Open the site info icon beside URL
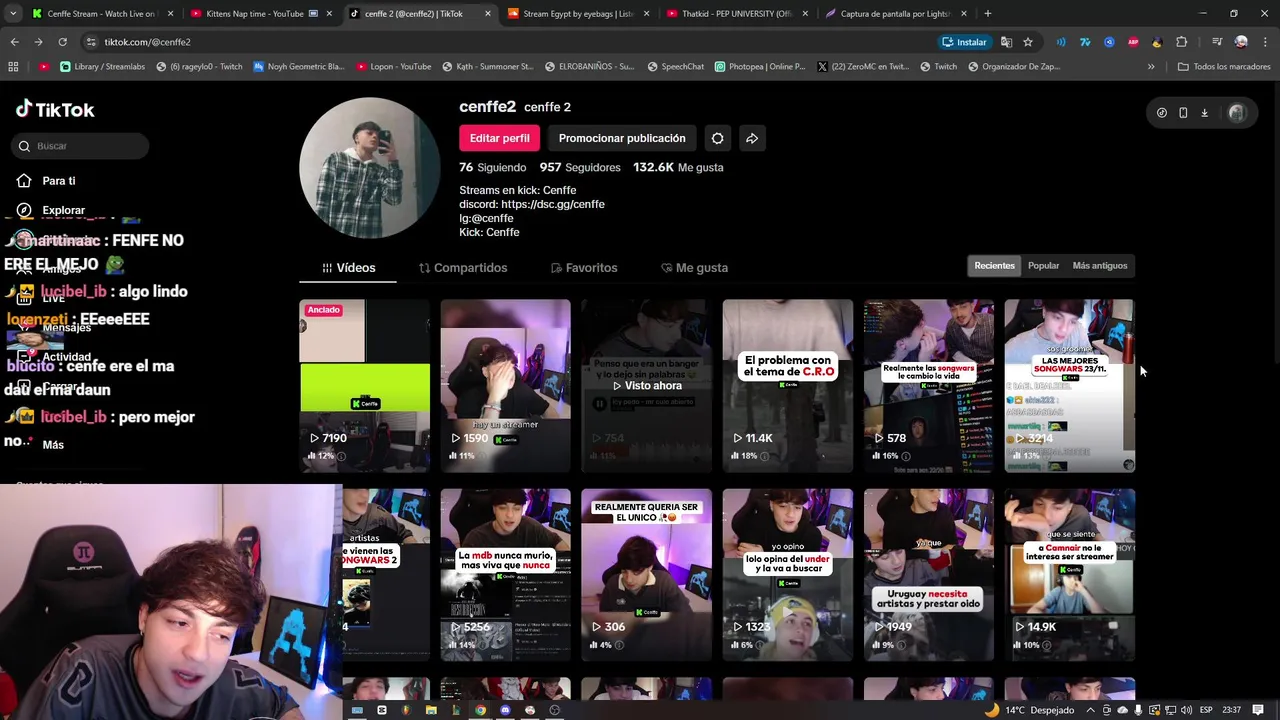Viewport: 1280px width, 720px height. 91,42
